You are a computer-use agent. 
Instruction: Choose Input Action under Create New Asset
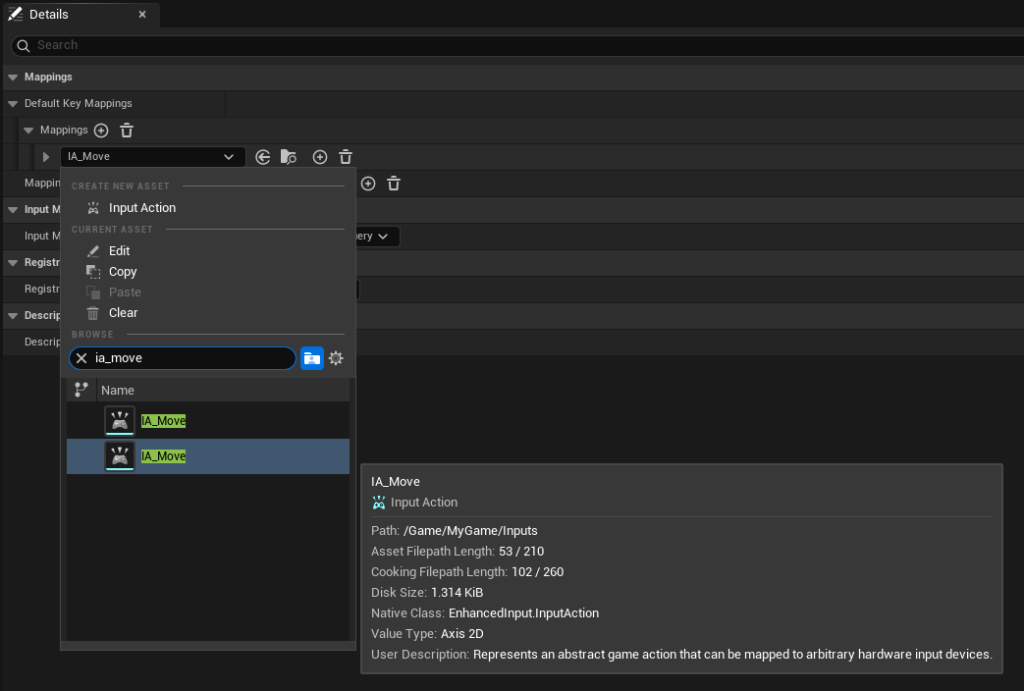click(x=142, y=208)
